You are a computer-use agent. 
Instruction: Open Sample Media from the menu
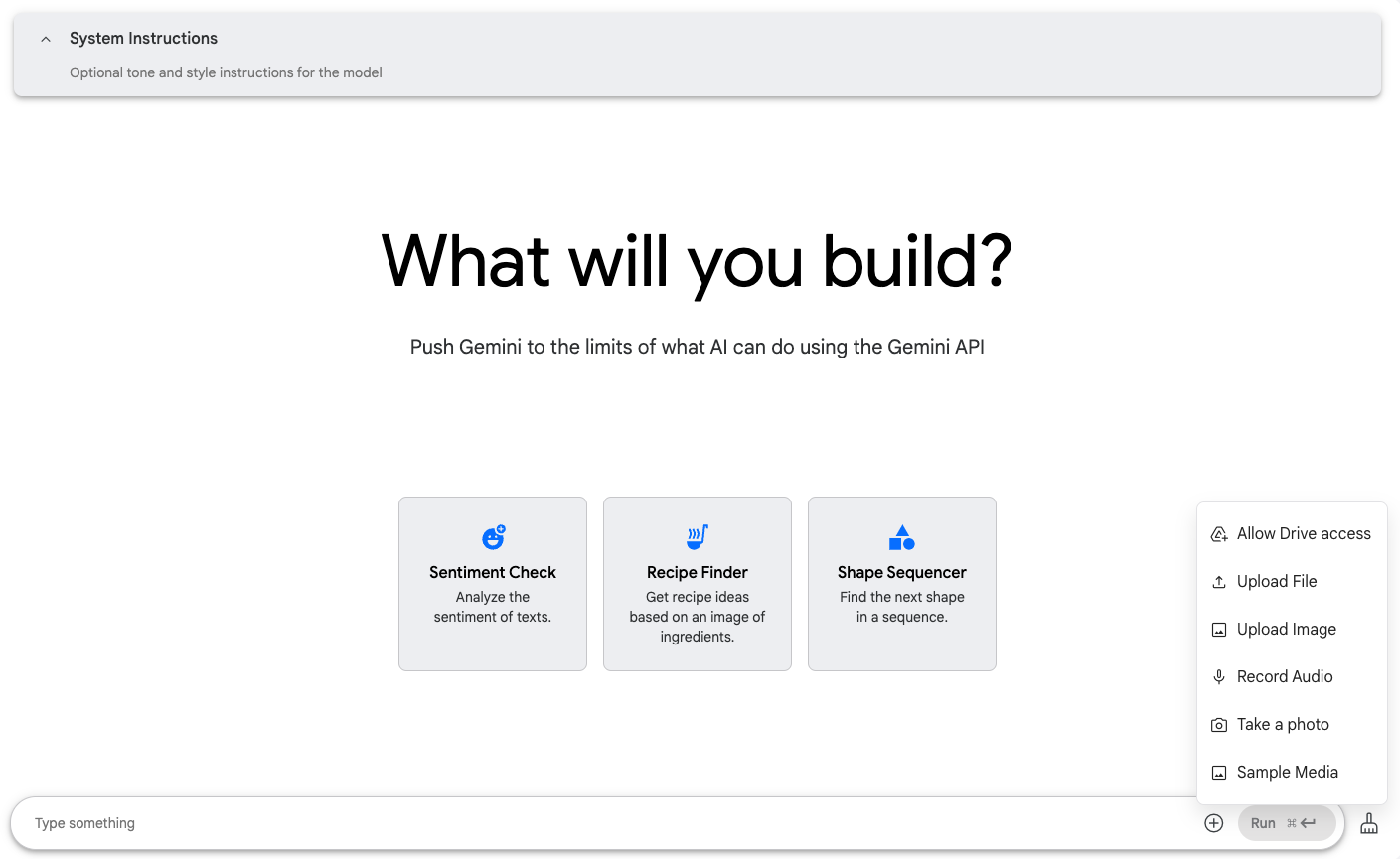coord(1292,773)
